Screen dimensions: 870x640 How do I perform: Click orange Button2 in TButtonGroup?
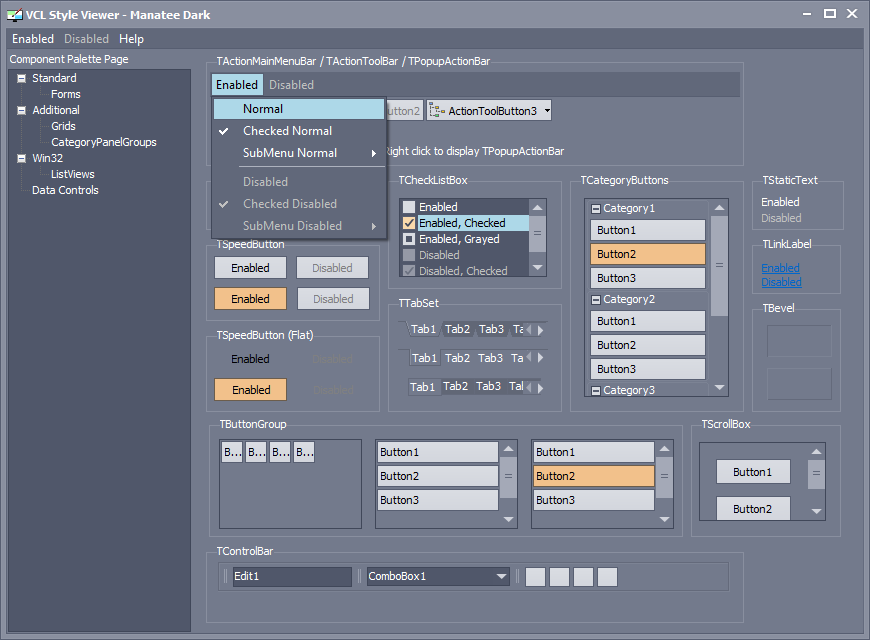click(593, 476)
